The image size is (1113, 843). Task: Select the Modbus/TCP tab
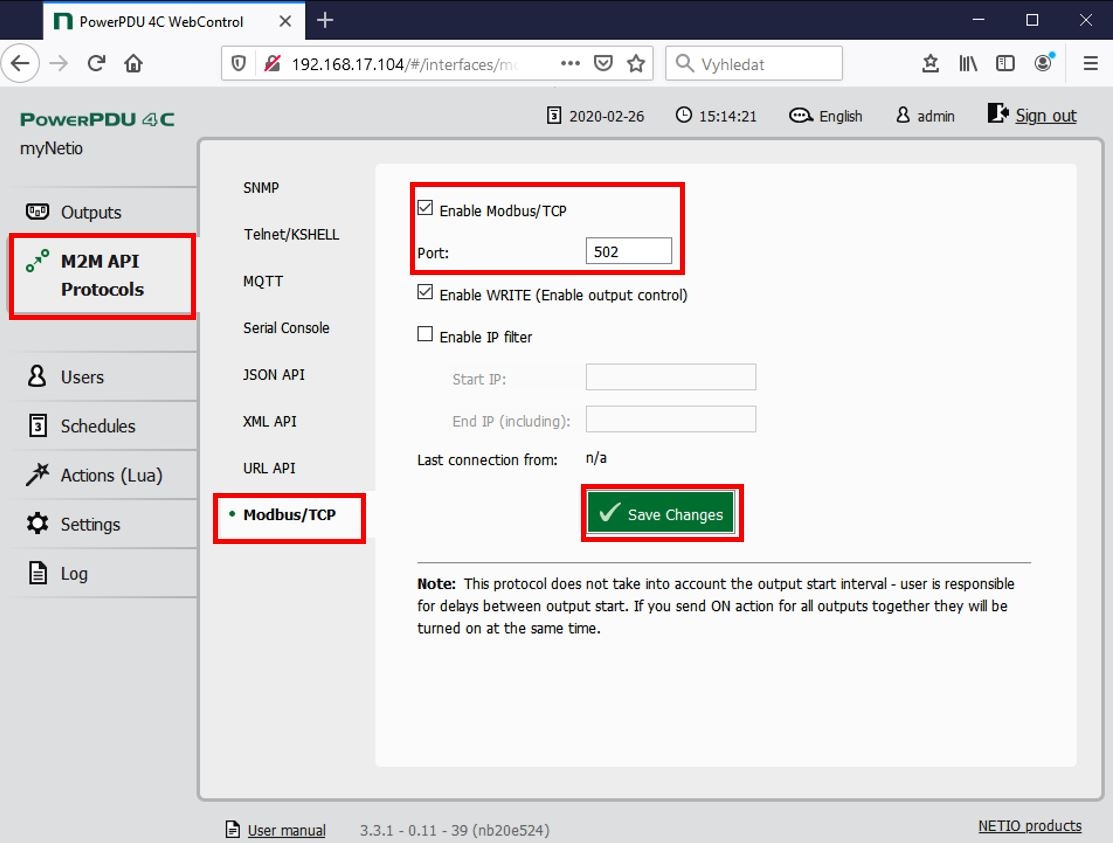(x=290, y=515)
